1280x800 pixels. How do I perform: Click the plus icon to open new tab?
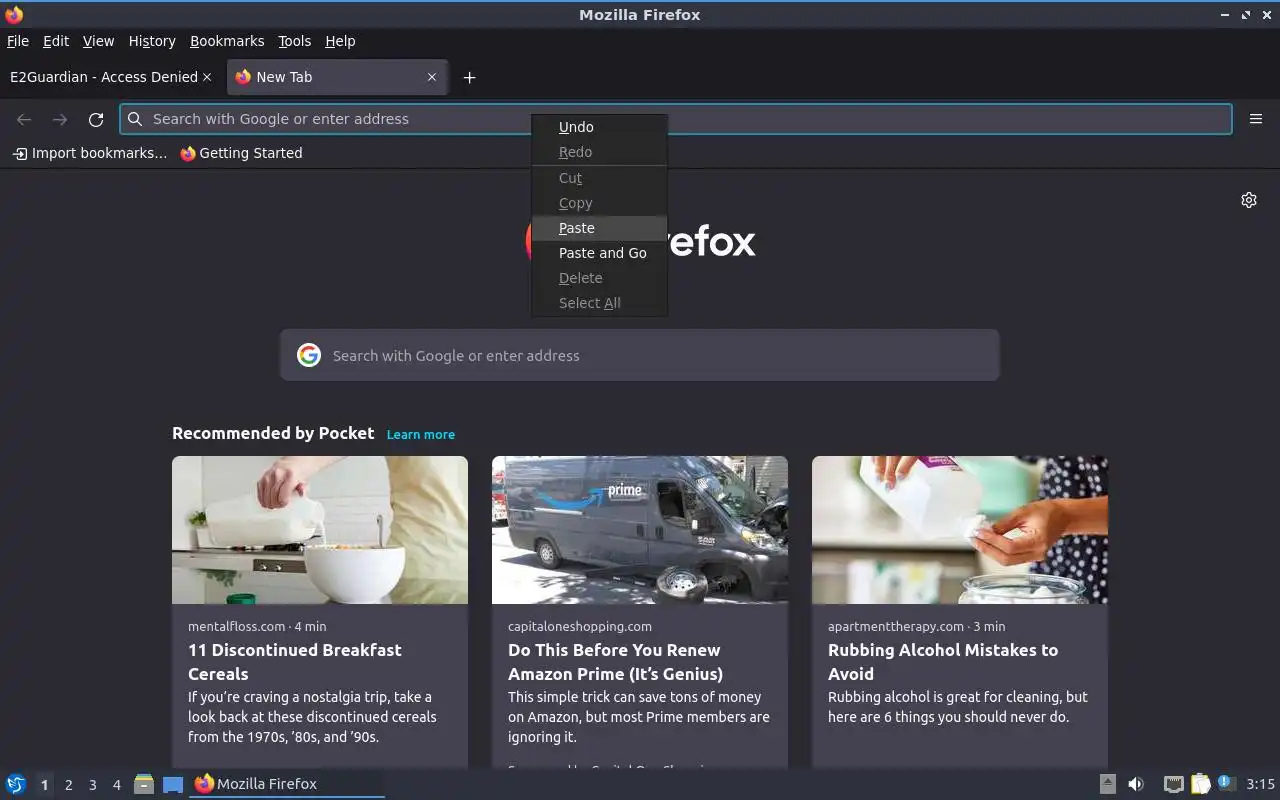pyautogui.click(x=469, y=77)
